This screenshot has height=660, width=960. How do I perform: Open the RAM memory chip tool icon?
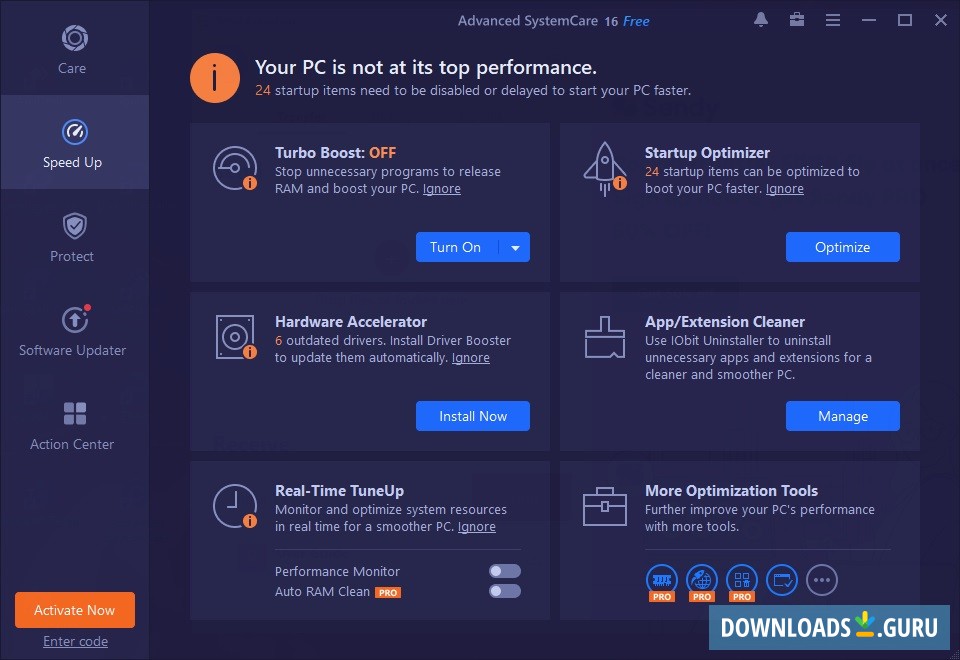(662, 582)
